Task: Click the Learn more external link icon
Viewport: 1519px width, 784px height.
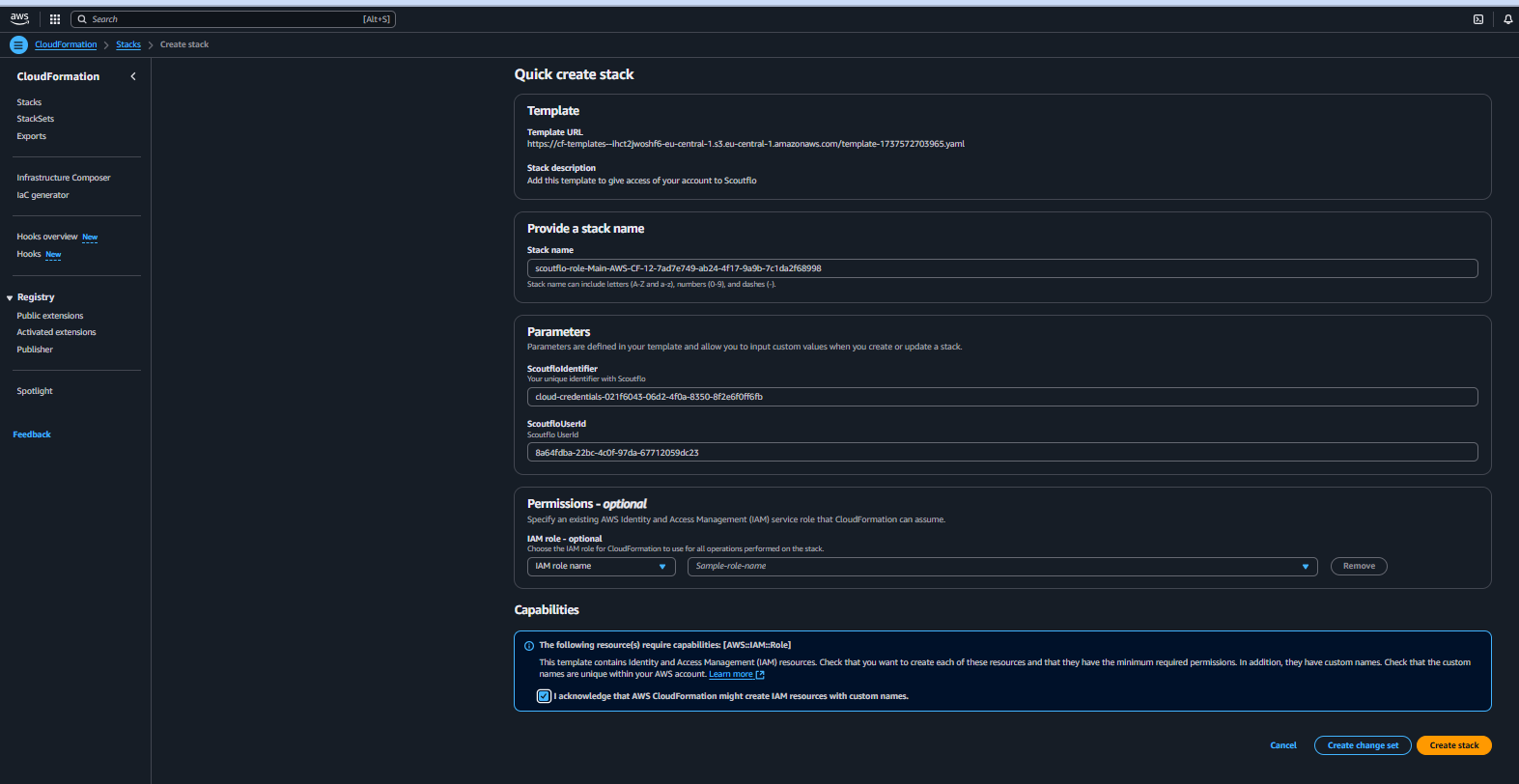Action: click(x=760, y=675)
